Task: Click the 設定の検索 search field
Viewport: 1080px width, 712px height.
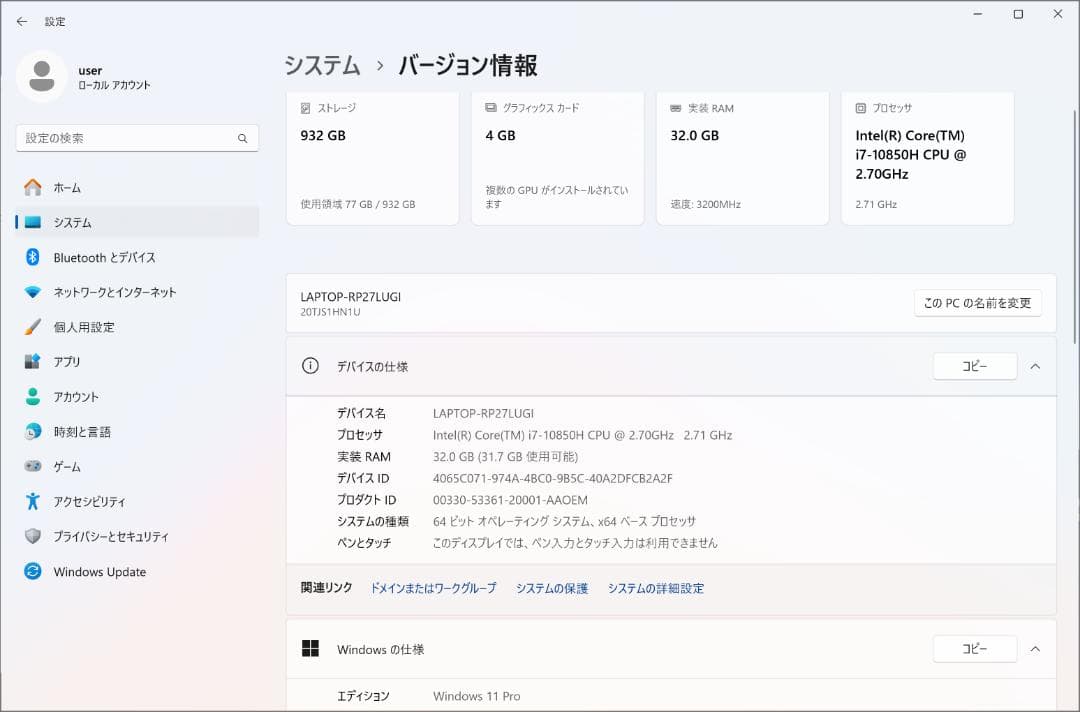Action: pyautogui.click(x=130, y=137)
